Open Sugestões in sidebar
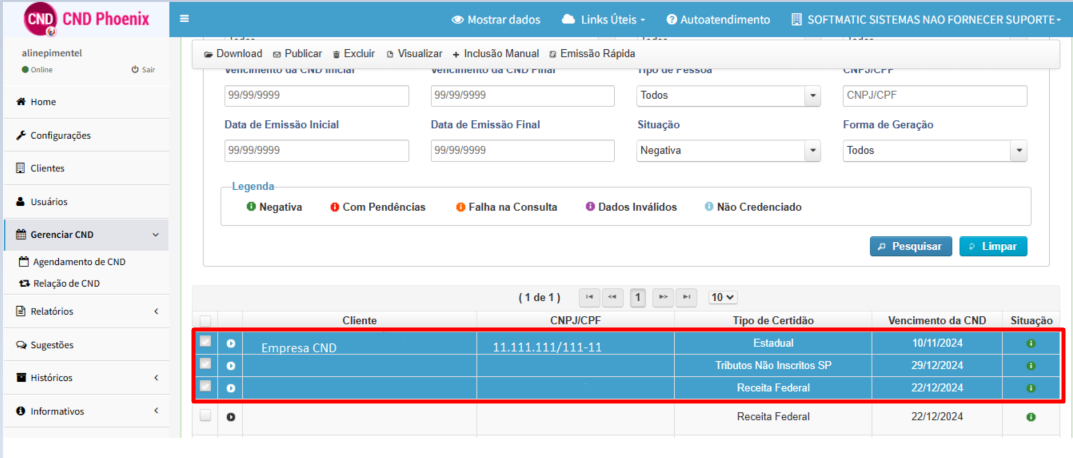The image size is (1073, 458). pos(86,345)
